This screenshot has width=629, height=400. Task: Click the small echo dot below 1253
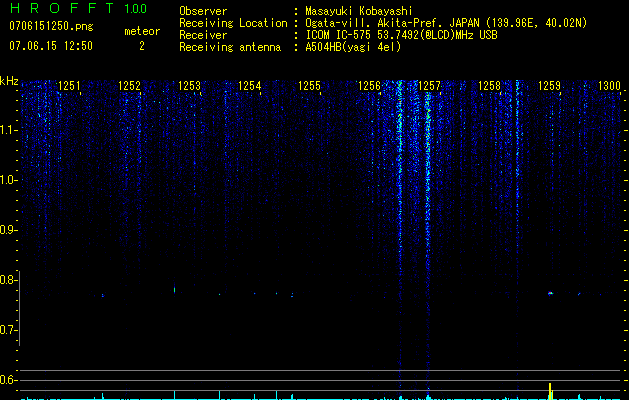point(174,289)
